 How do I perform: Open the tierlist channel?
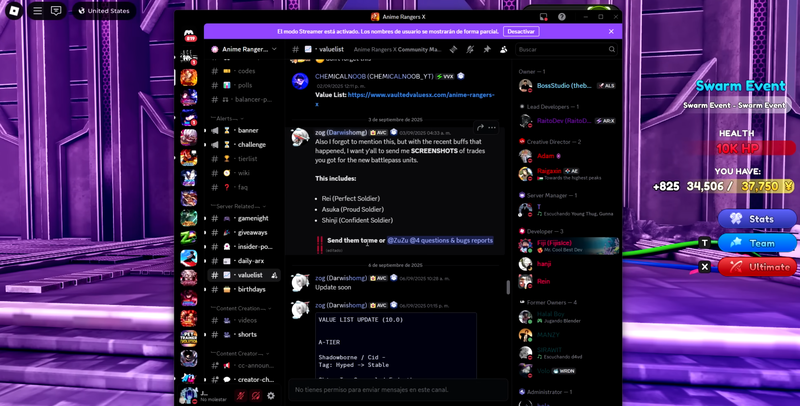coord(244,159)
